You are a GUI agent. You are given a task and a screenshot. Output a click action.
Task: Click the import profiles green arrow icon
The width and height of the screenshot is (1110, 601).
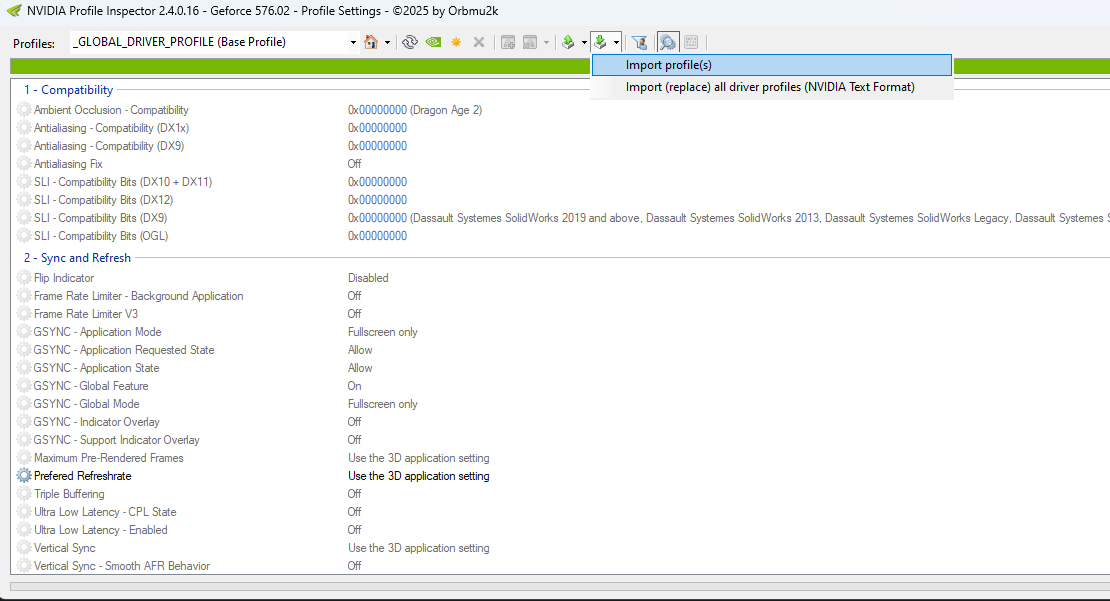point(600,42)
